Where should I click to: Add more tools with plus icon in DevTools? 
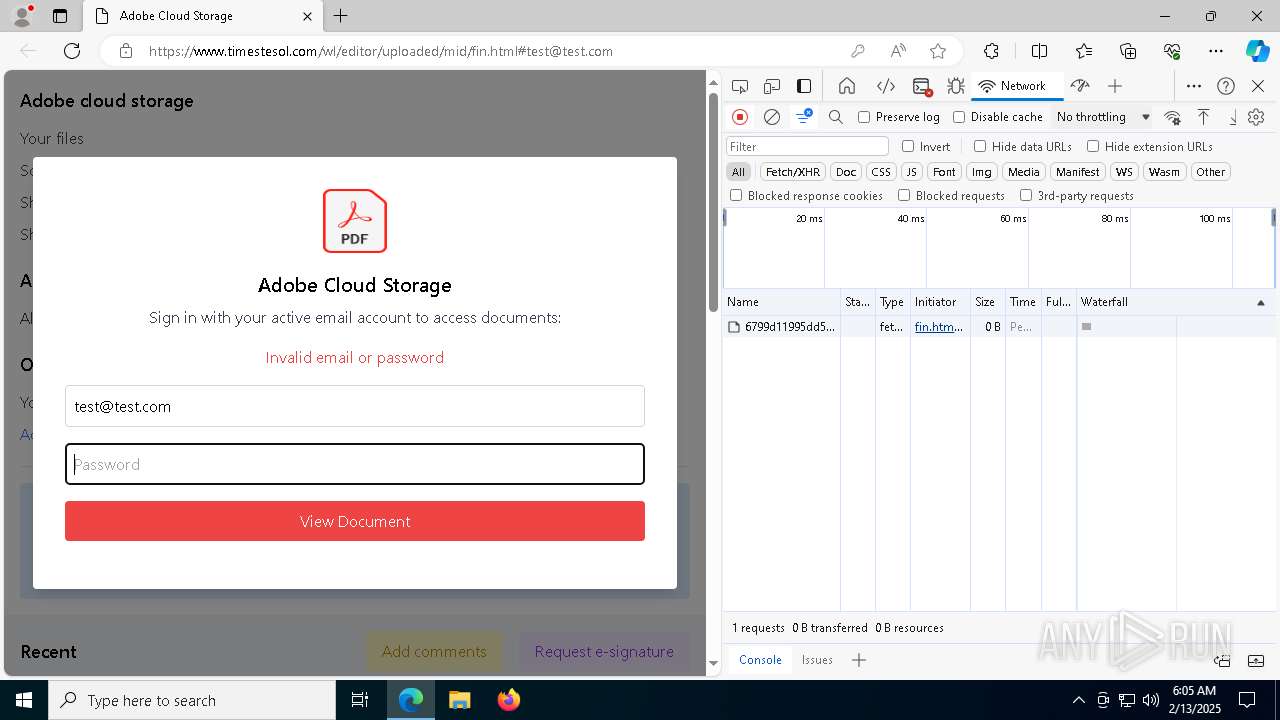[x=1115, y=86]
